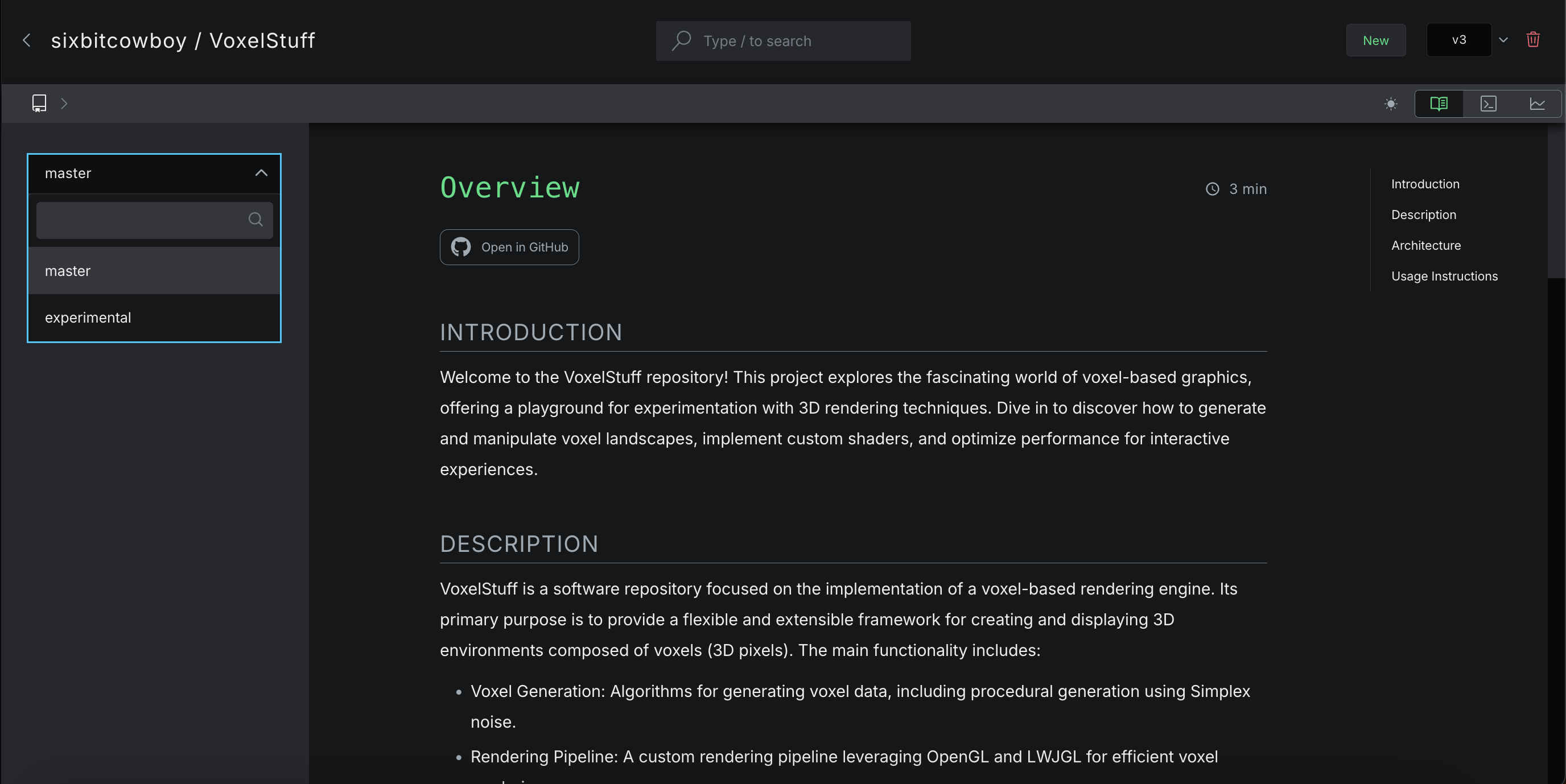Jump to Description in the outline

[x=1423, y=214]
